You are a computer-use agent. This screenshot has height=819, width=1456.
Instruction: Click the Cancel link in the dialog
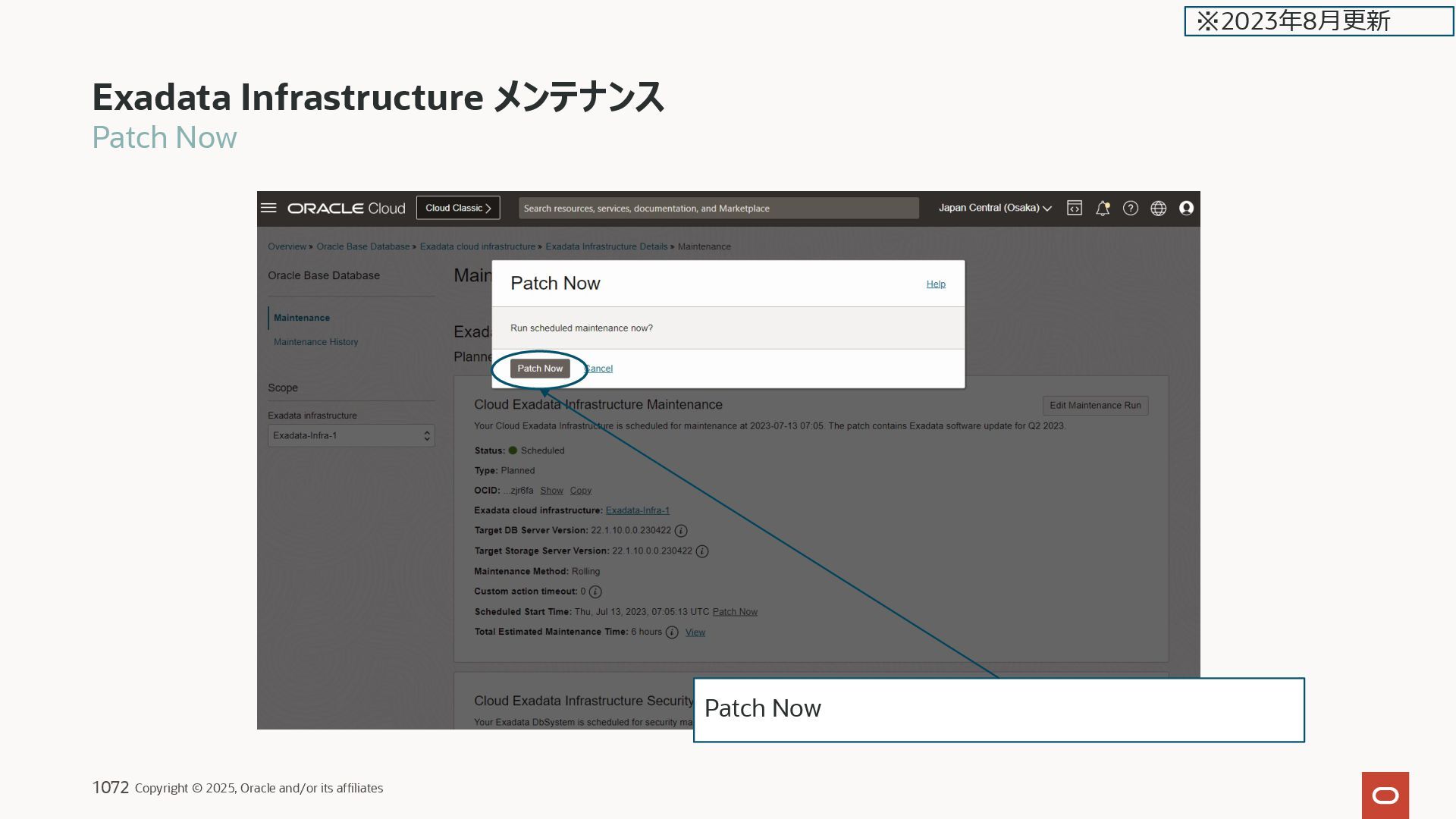[600, 369]
